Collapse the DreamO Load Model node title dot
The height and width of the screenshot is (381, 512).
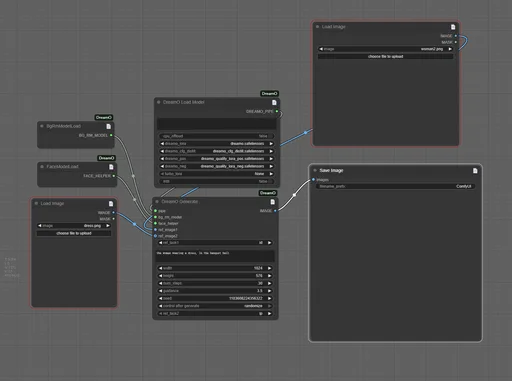tap(159, 102)
